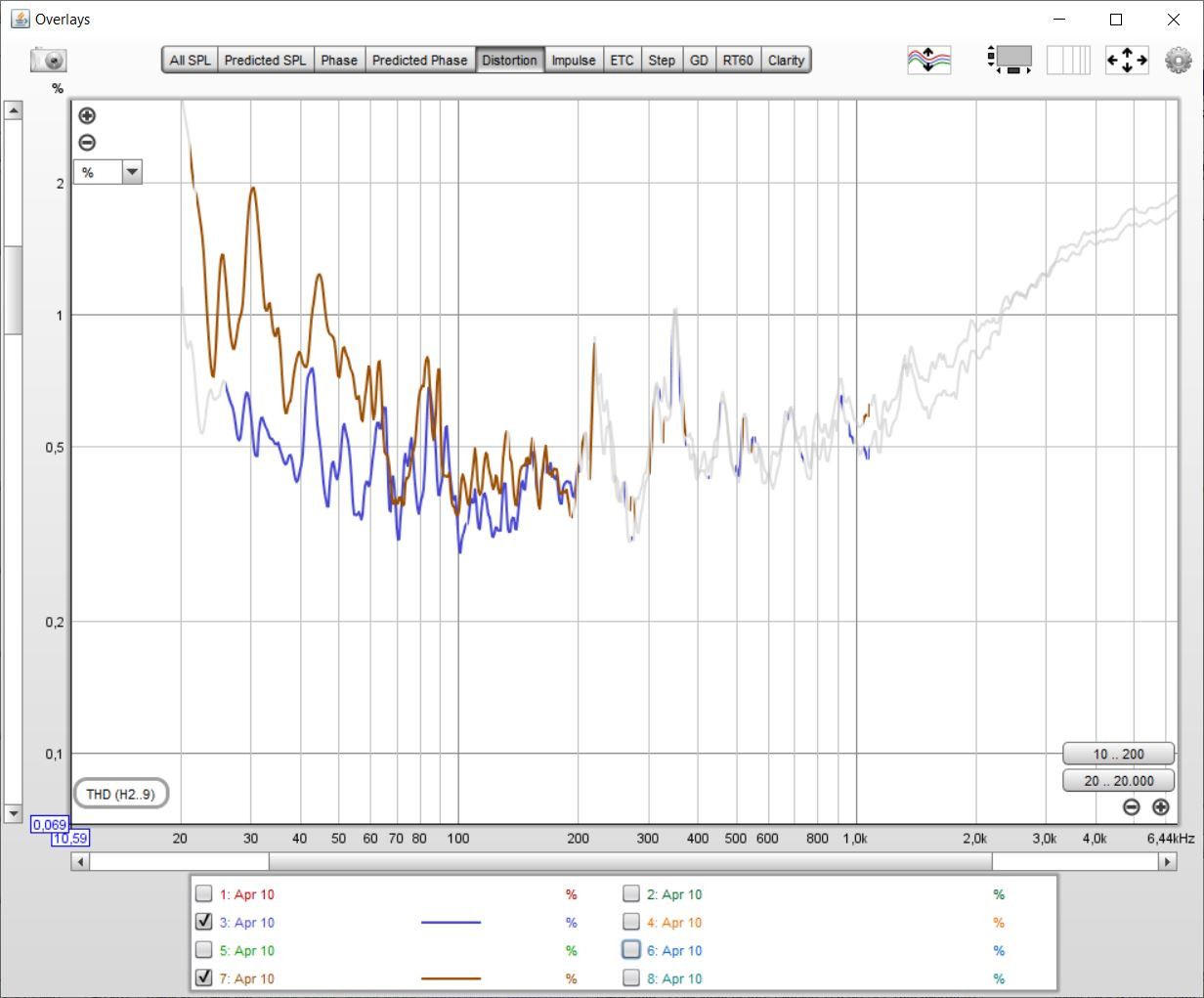Open the Phase overlay tab

pyautogui.click(x=339, y=60)
